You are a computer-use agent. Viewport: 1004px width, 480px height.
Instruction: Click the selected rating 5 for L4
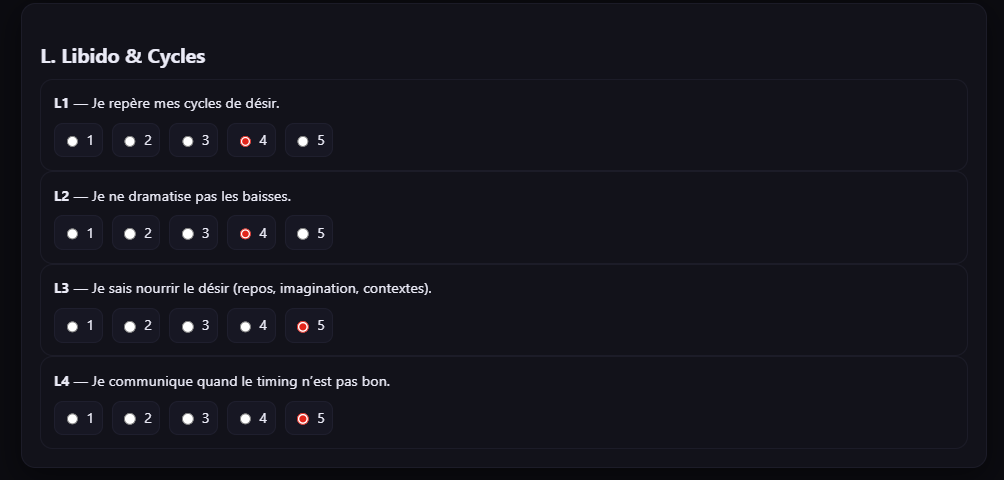pos(303,419)
